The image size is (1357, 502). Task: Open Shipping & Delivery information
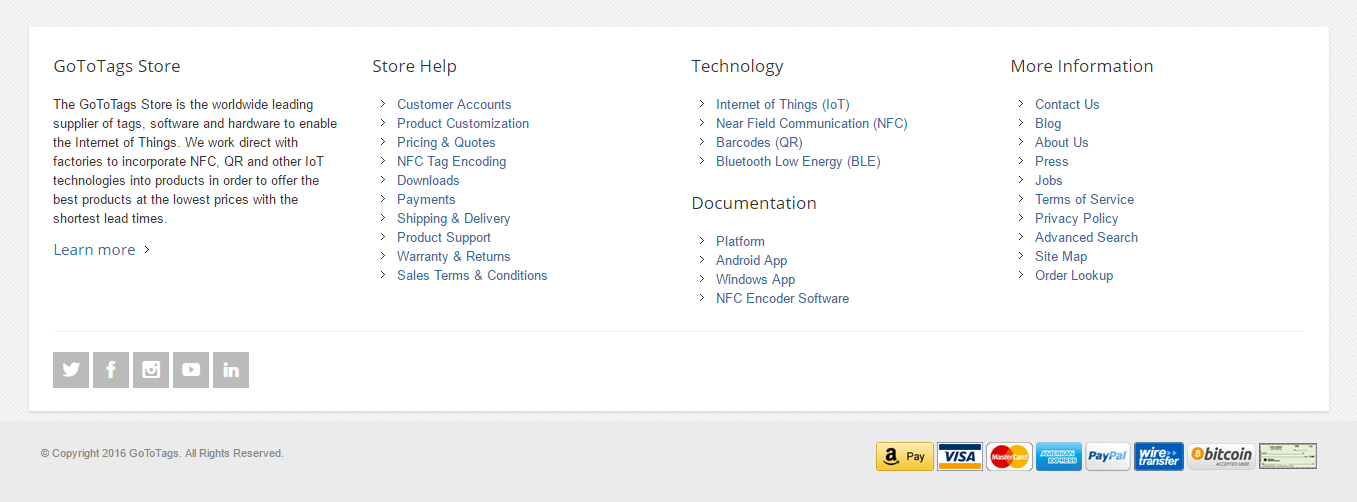click(453, 219)
